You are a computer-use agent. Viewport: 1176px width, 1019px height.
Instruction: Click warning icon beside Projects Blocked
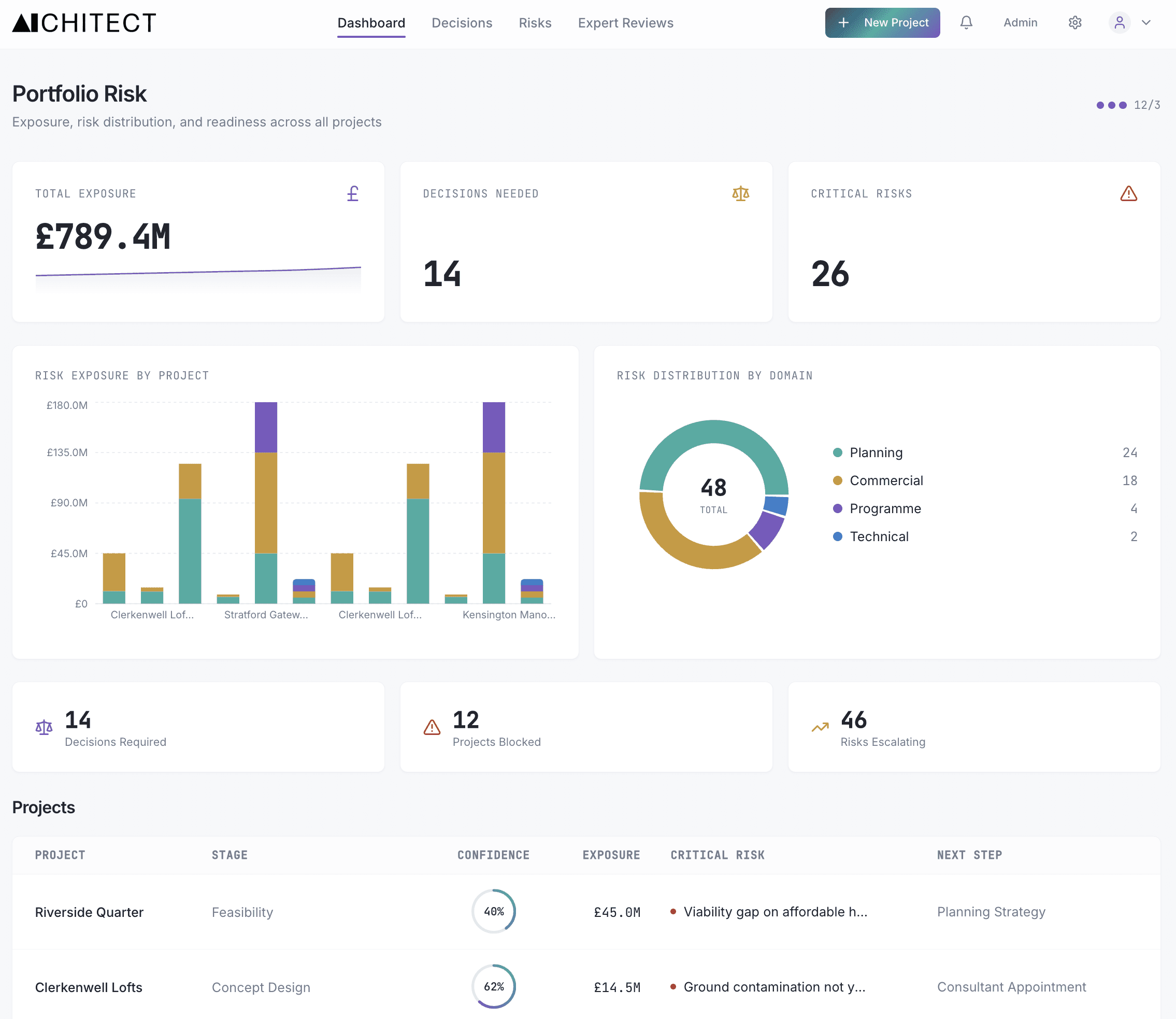tap(432, 727)
